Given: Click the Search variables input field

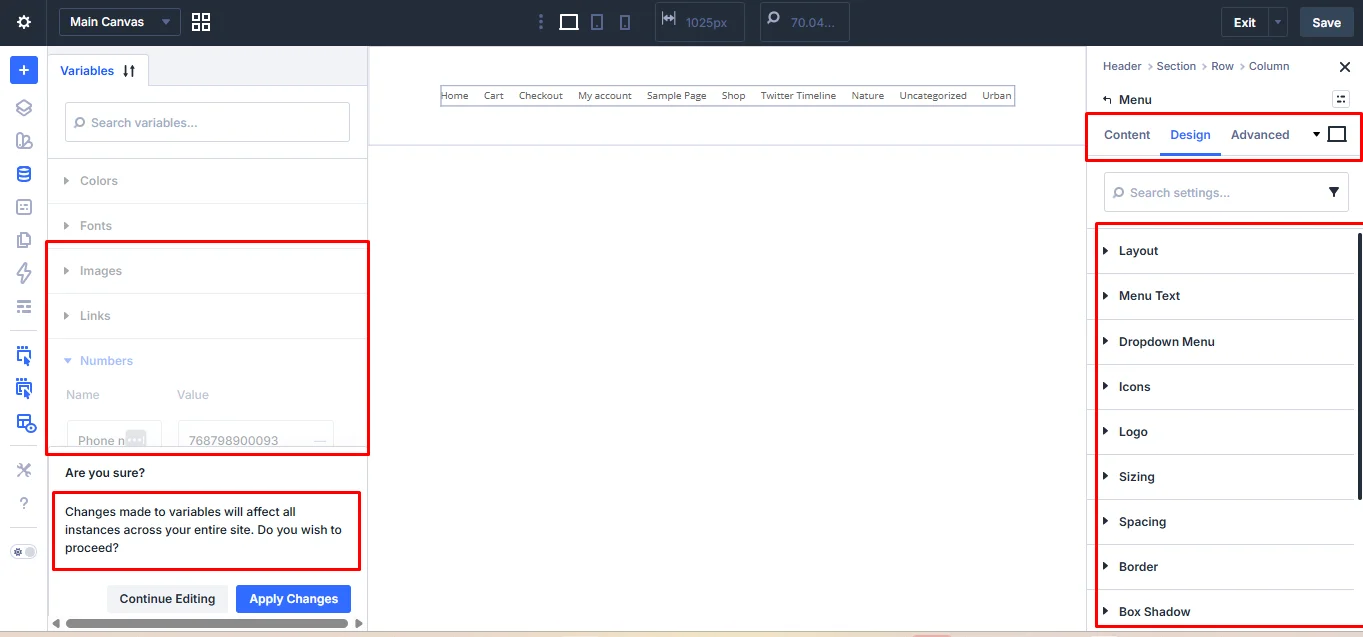Looking at the screenshot, I should coord(207,122).
